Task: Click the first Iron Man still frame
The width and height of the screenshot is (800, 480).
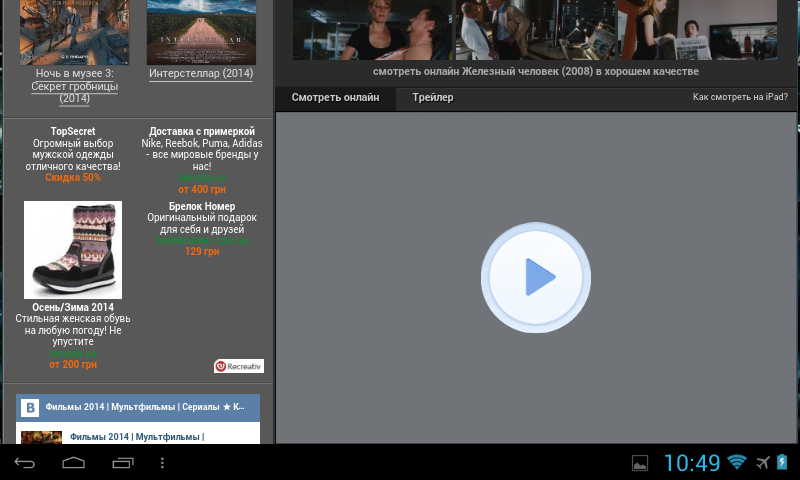Action: point(372,30)
